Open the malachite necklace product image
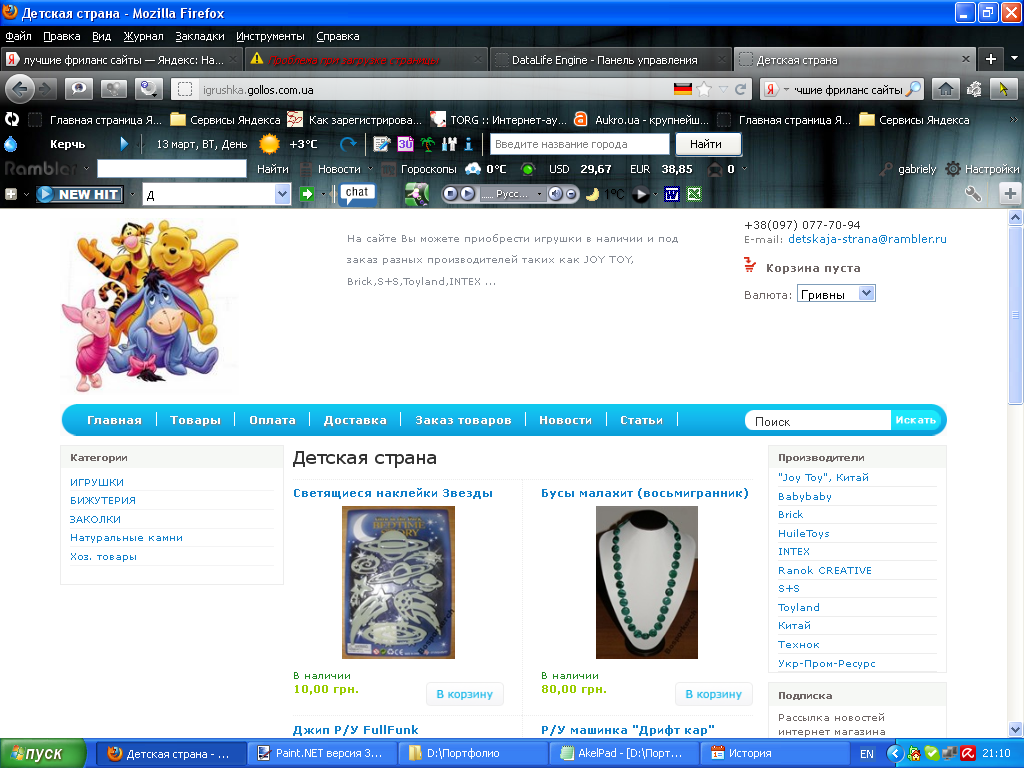This screenshot has height=768, width=1024. pos(647,582)
